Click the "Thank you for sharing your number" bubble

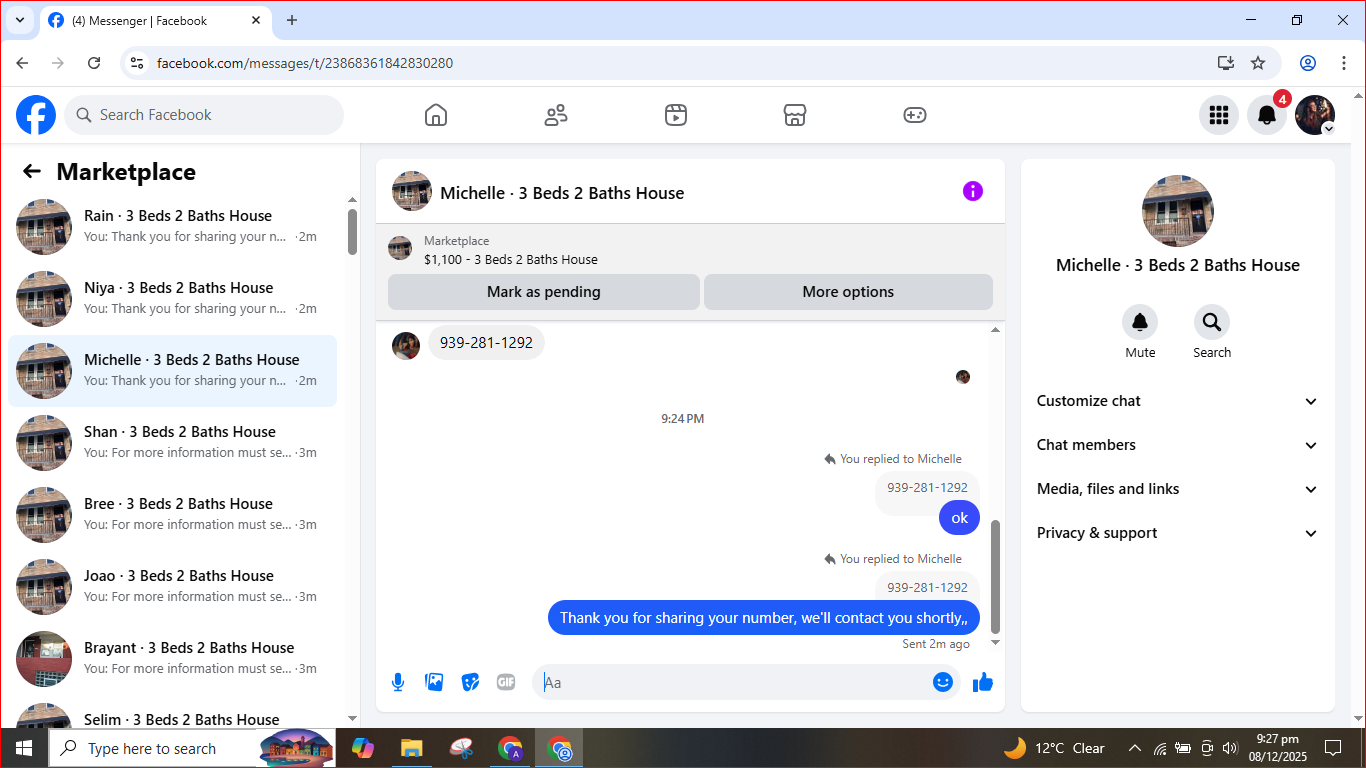coord(763,618)
